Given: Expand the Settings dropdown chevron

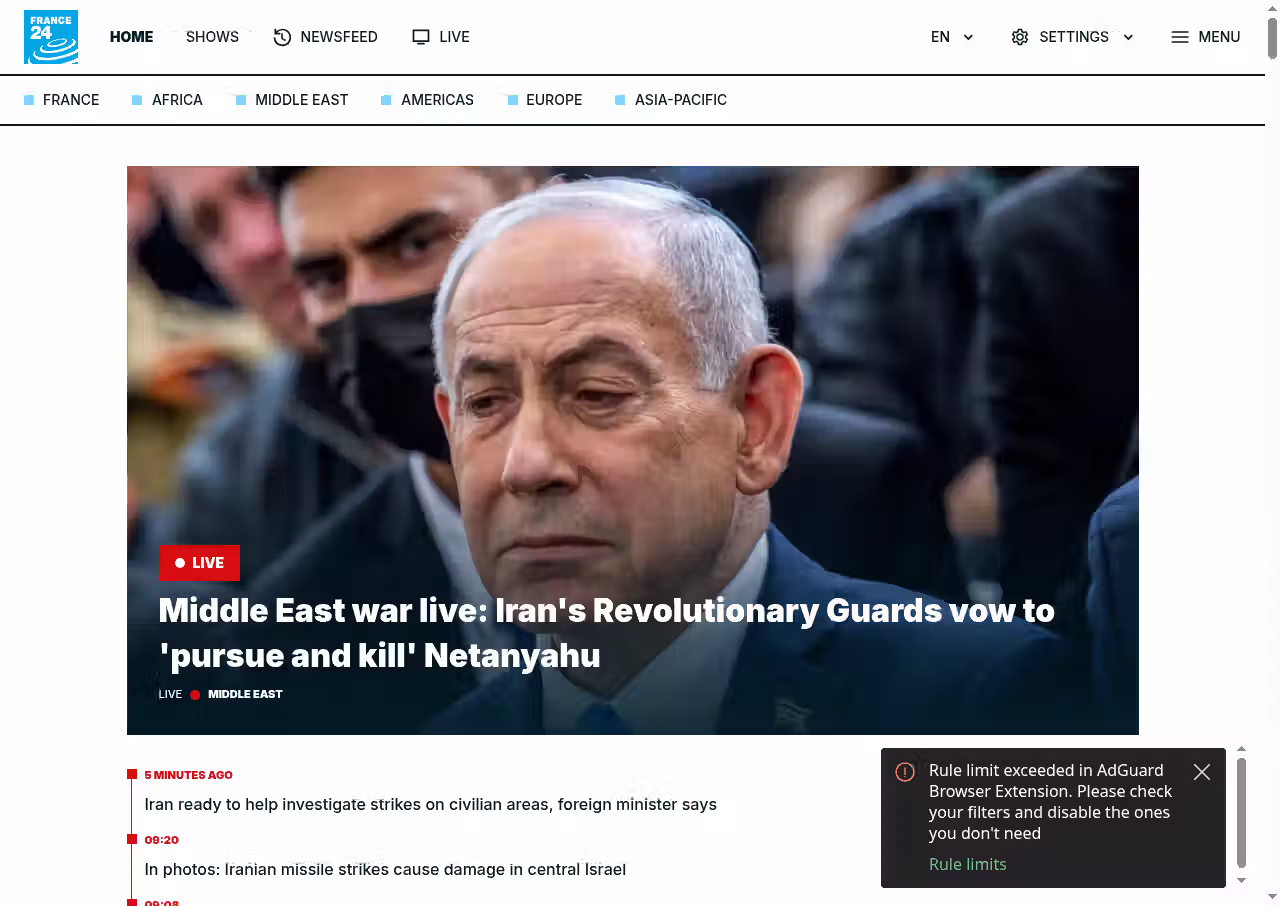Looking at the screenshot, I should [1128, 38].
